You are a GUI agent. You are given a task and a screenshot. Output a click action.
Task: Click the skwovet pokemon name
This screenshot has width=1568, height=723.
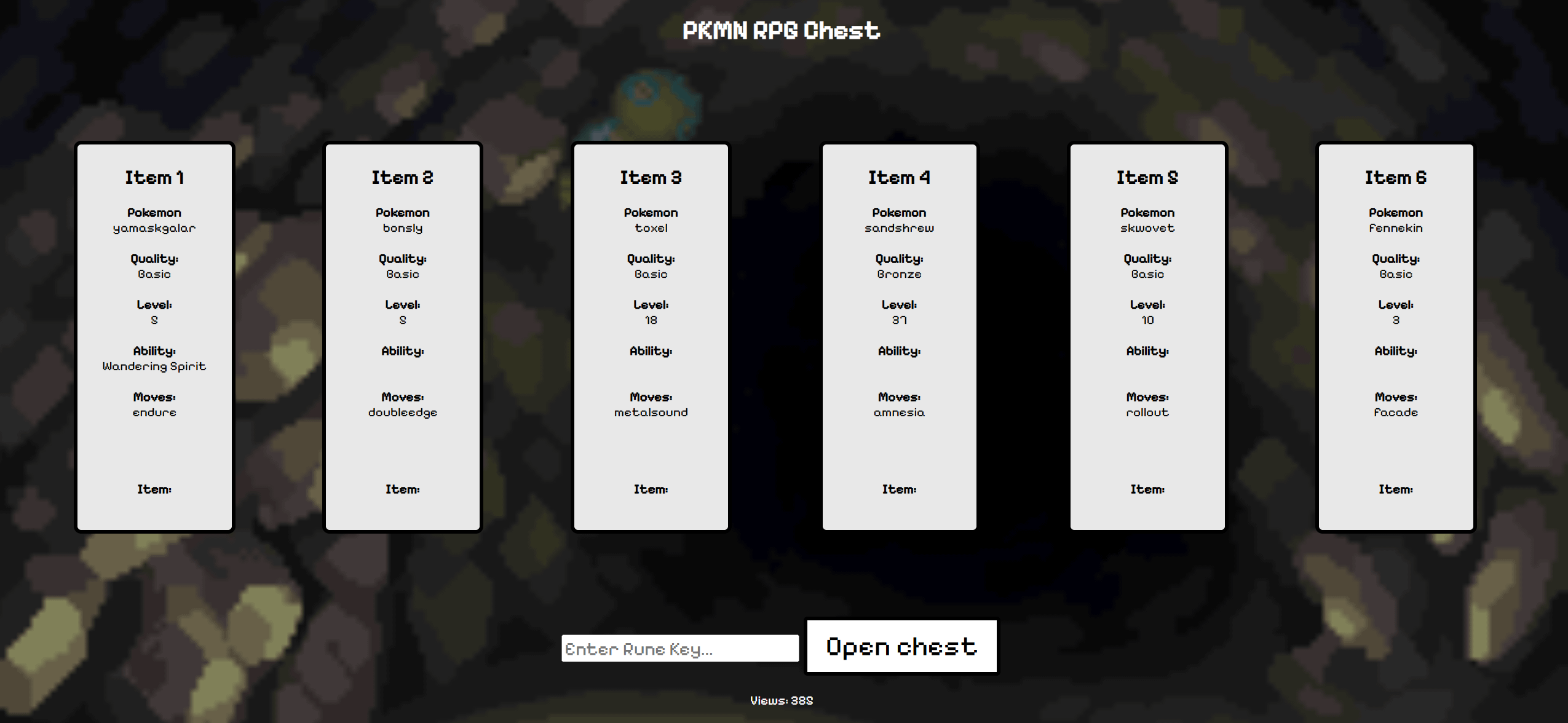(x=1147, y=228)
